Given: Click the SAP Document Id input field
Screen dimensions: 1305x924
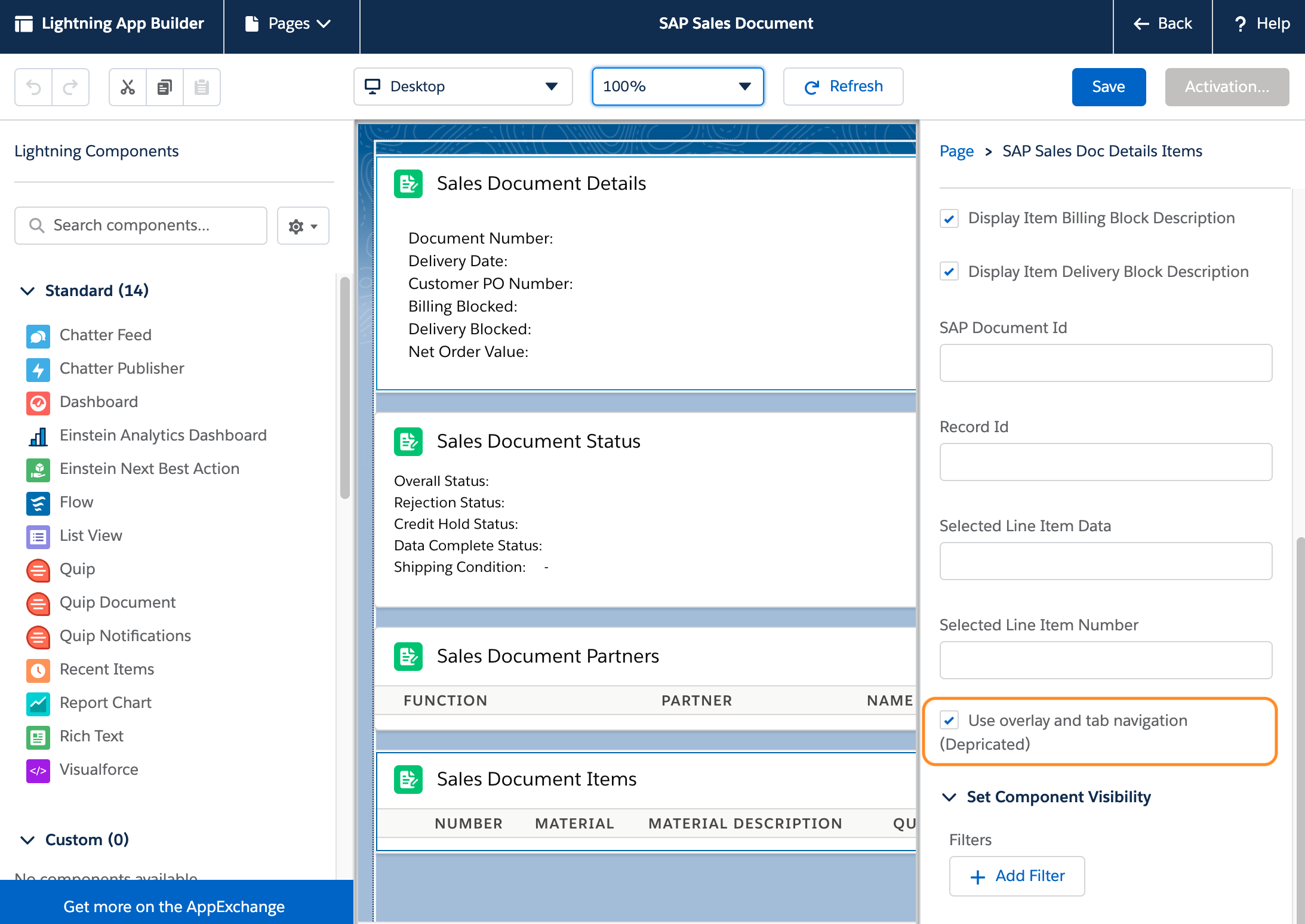Looking at the screenshot, I should click(x=1106, y=363).
